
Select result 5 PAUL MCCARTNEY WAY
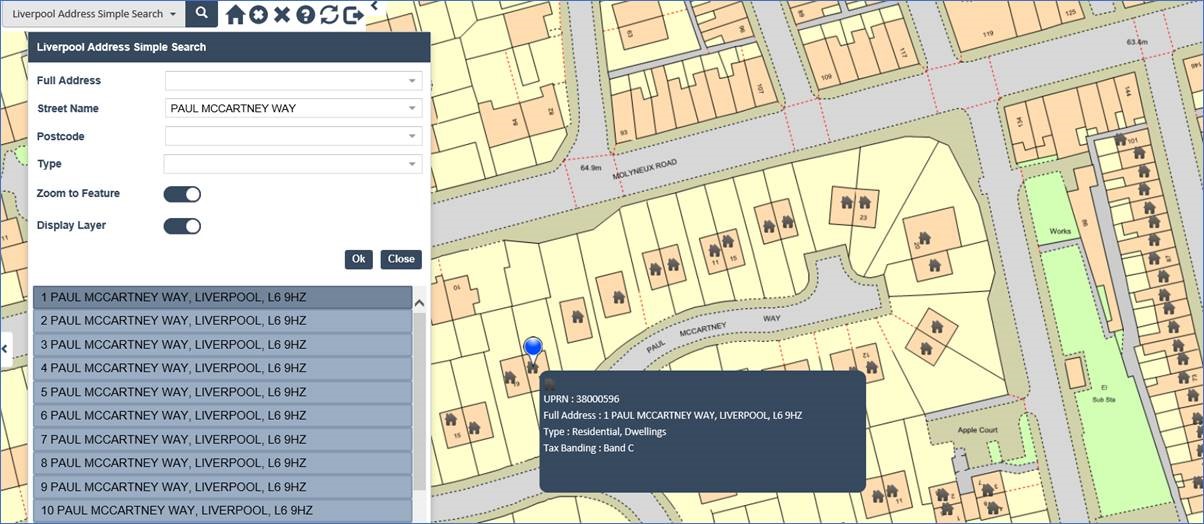(223, 392)
